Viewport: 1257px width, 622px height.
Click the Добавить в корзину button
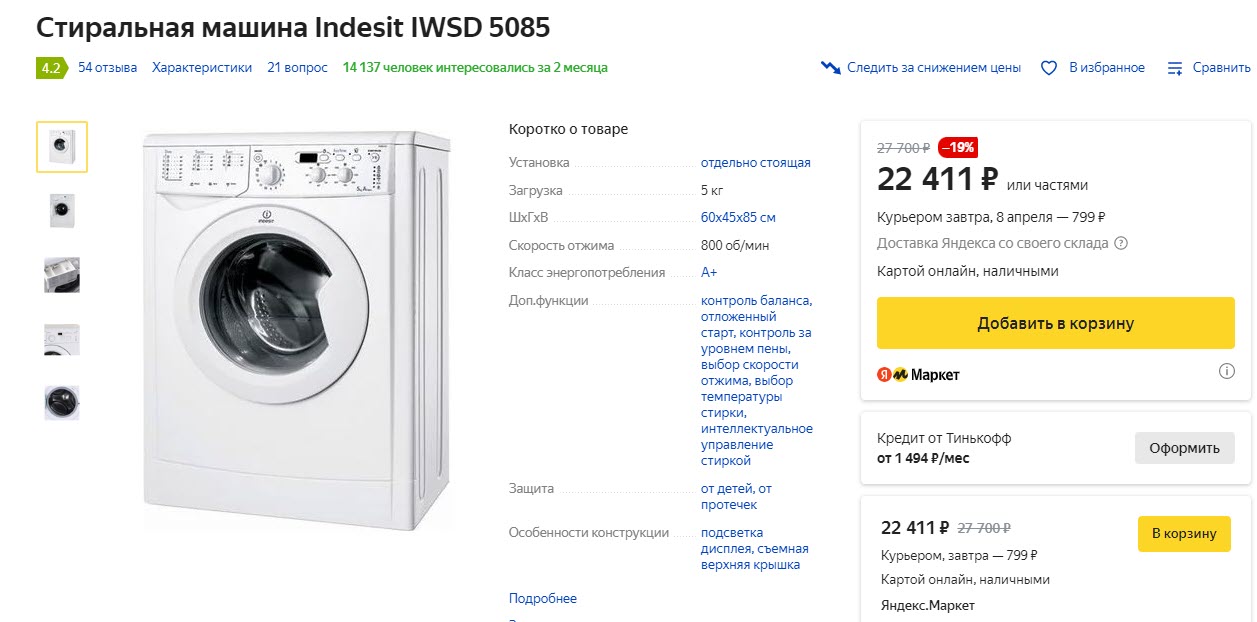[1055, 322]
